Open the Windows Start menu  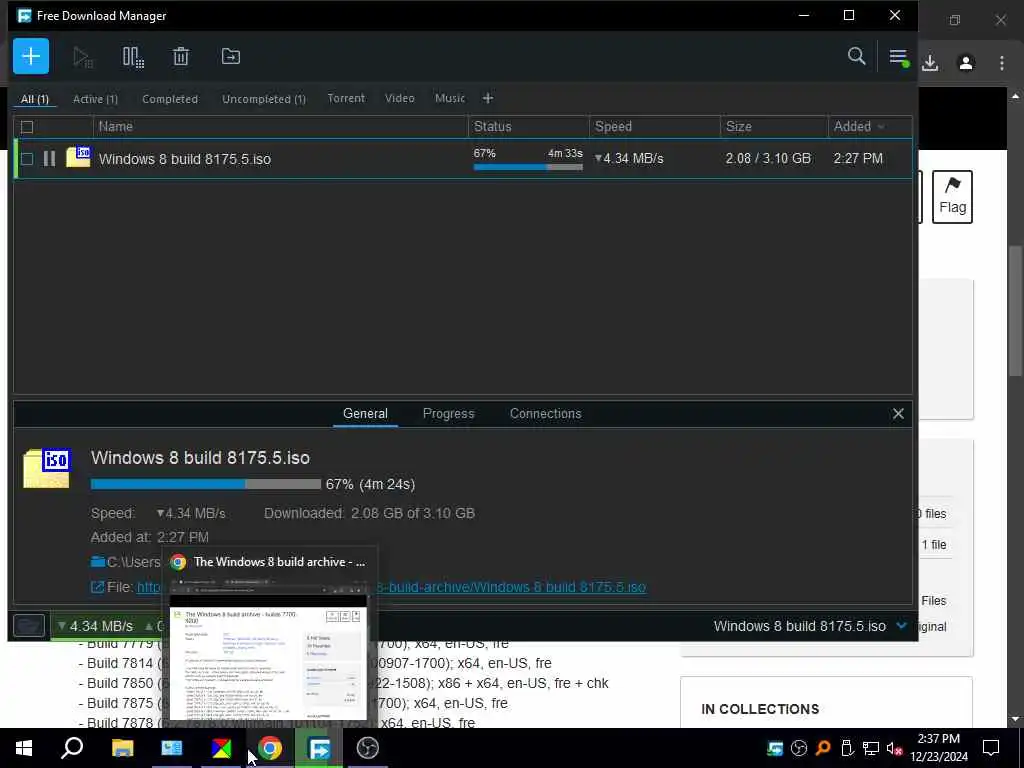pos(24,748)
